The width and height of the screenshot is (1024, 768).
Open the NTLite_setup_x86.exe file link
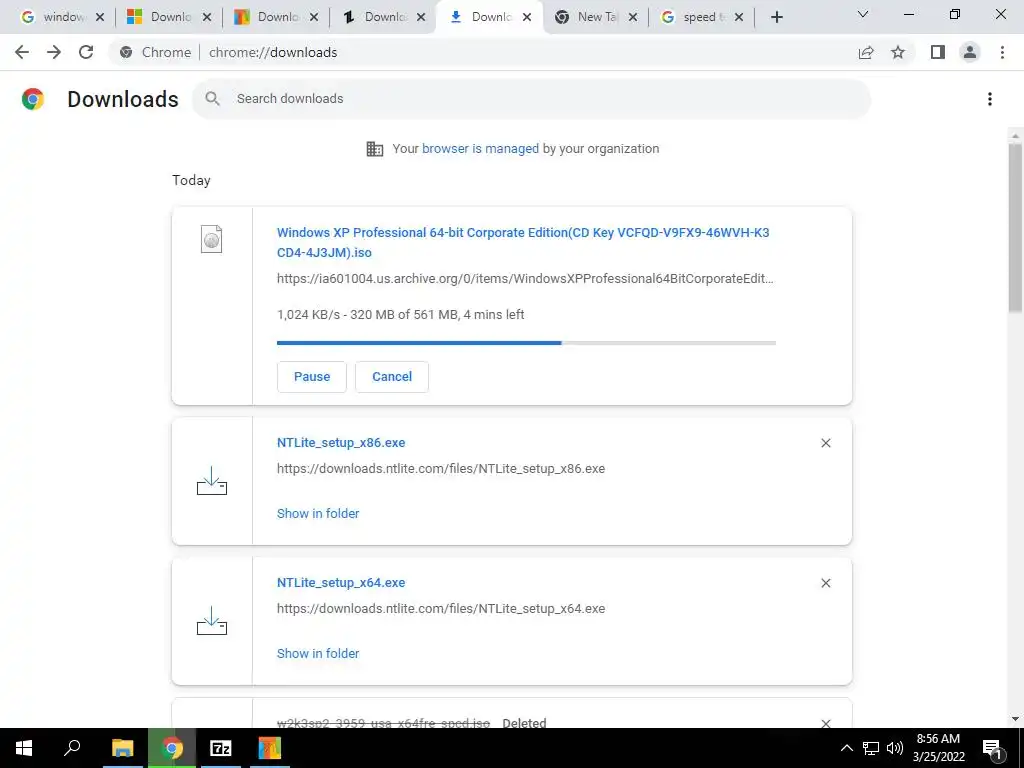coord(341,443)
